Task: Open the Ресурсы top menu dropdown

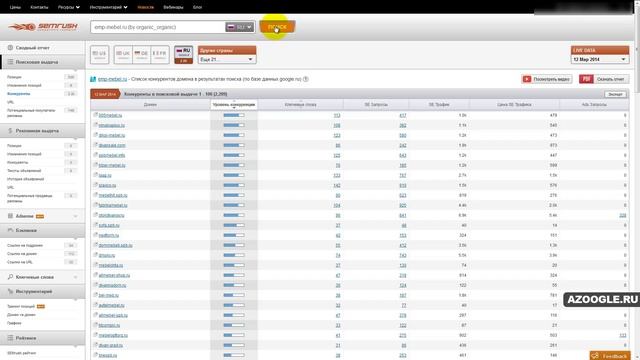Action: coord(69,7)
